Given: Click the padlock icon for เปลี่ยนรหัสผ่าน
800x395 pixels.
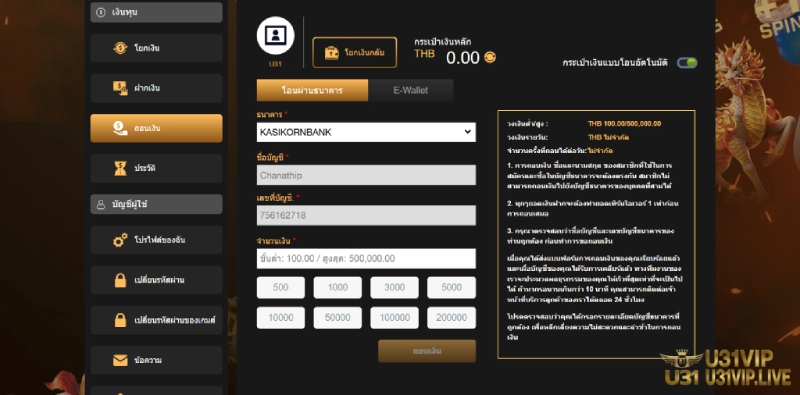Looking at the screenshot, I should coord(120,280).
